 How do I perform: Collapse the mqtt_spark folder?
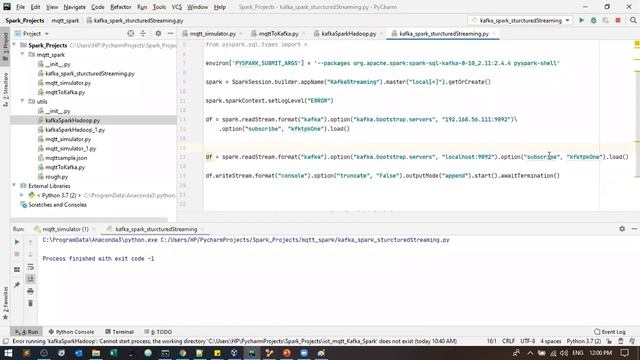click(22, 54)
